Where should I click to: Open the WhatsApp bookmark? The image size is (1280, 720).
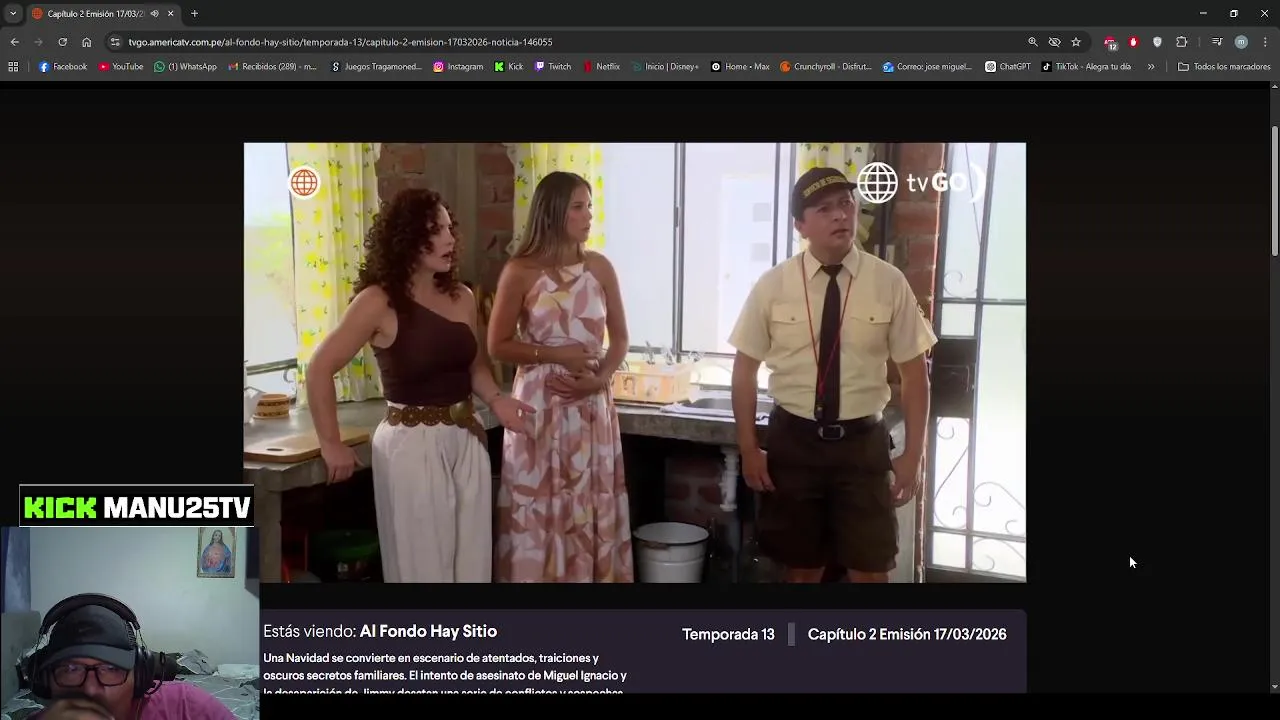click(185, 67)
